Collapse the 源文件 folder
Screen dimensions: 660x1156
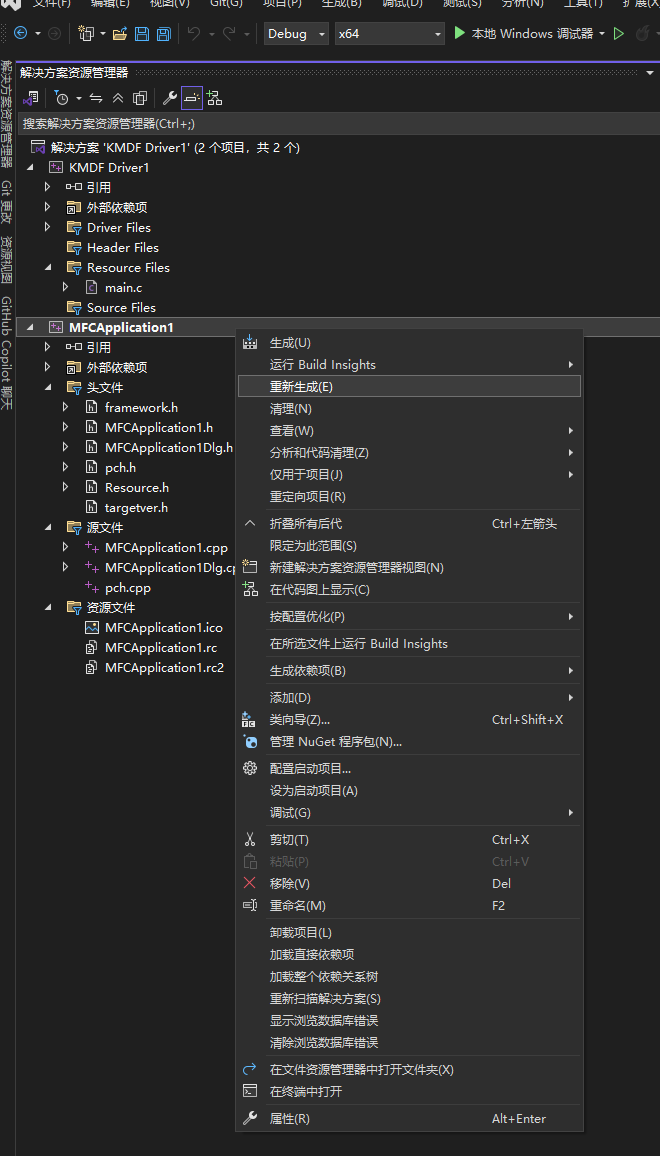click(x=48, y=527)
